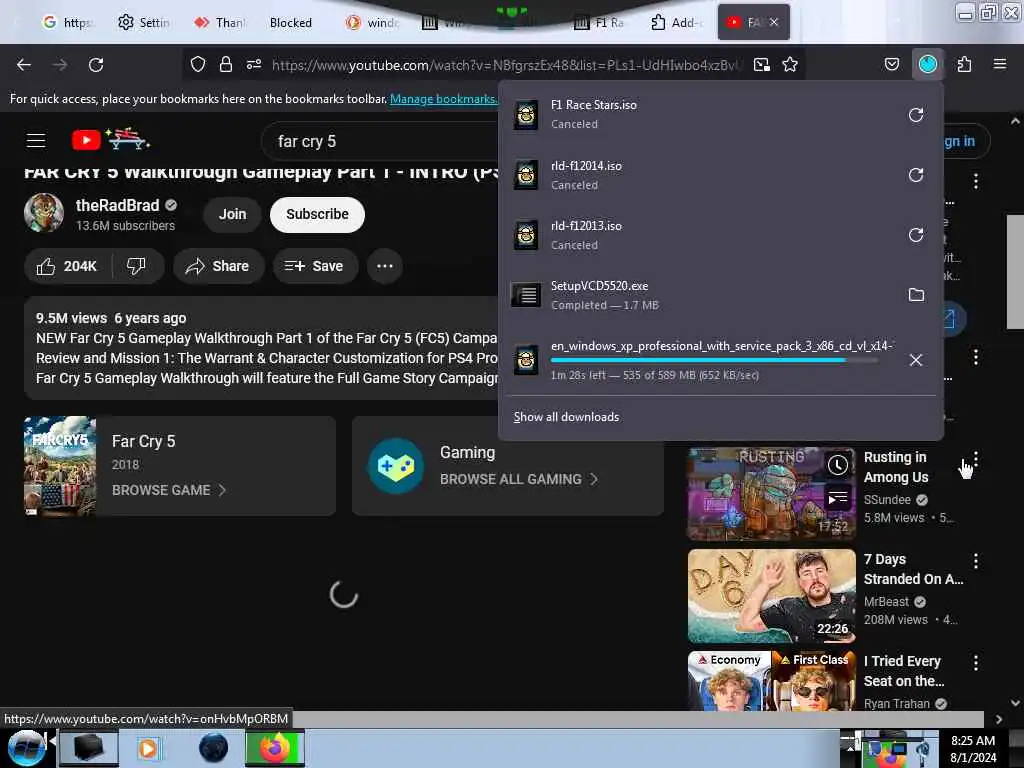Click the Join button
Image resolution: width=1024 pixels, height=768 pixels.
pyautogui.click(x=232, y=214)
